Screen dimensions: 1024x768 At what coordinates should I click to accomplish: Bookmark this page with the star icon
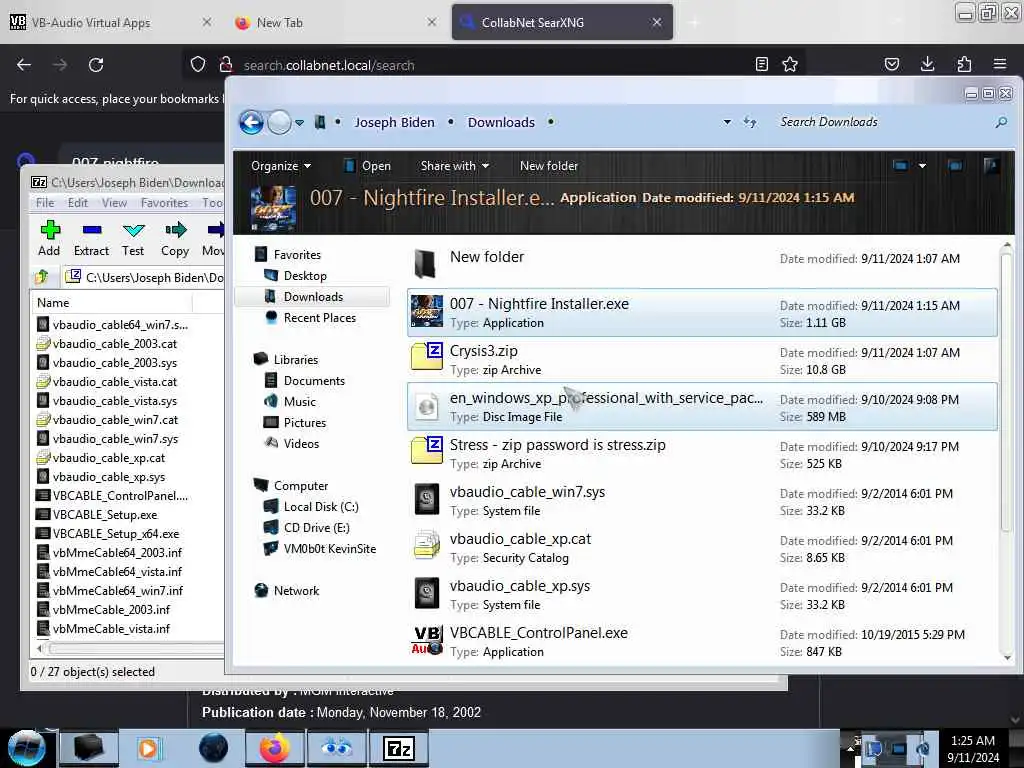tap(790, 64)
